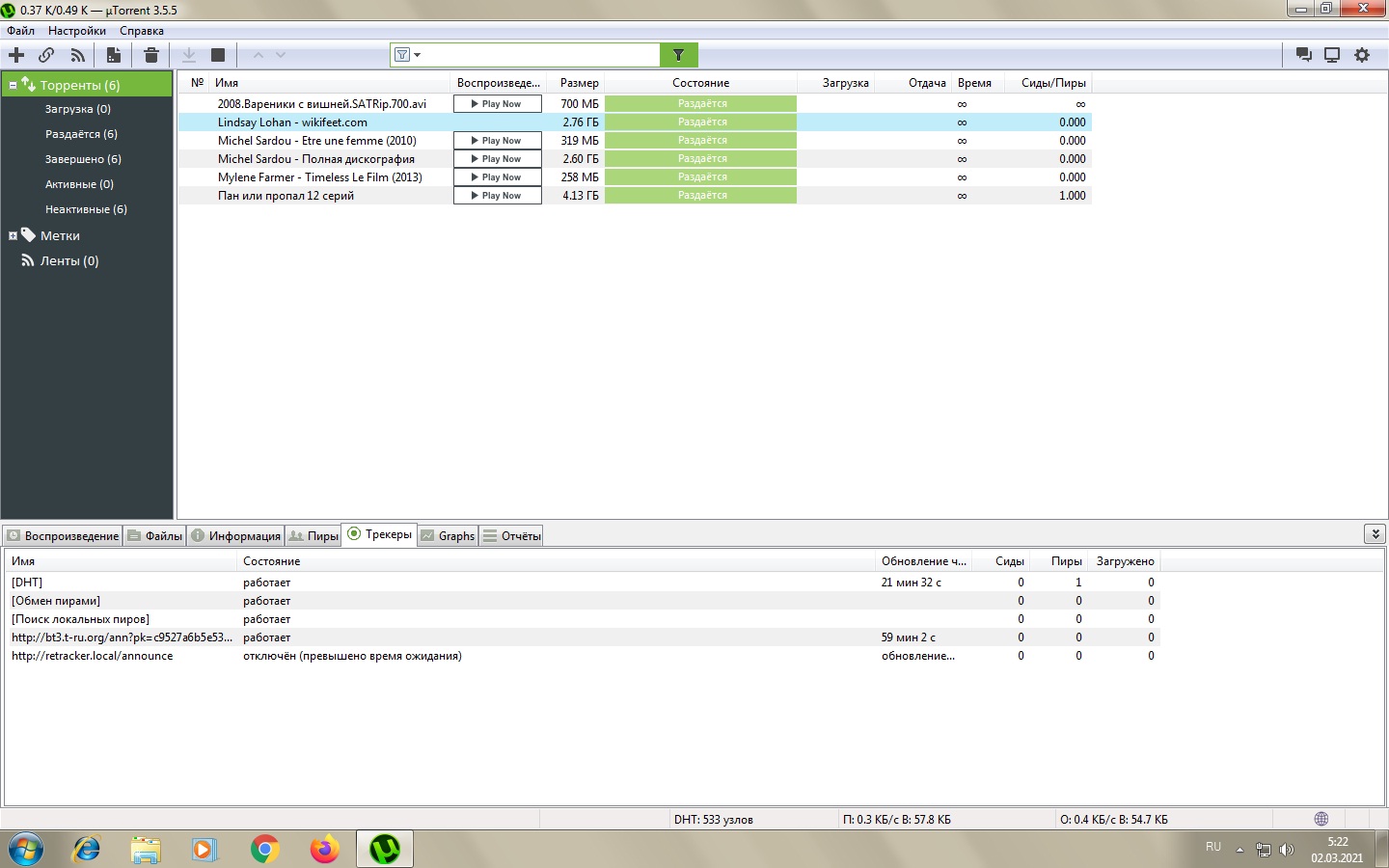Open Firefox from taskbar
The height and width of the screenshot is (868, 1389).
(x=325, y=849)
